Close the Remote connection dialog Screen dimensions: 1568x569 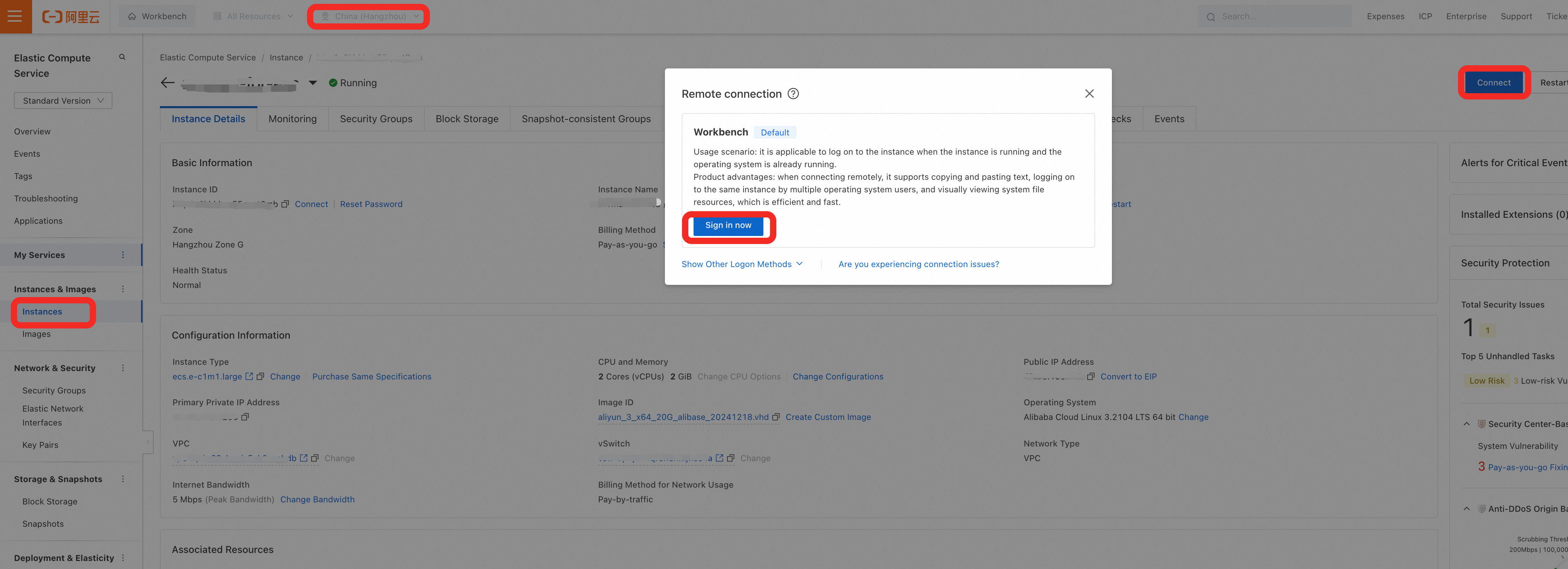click(x=1089, y=94)
